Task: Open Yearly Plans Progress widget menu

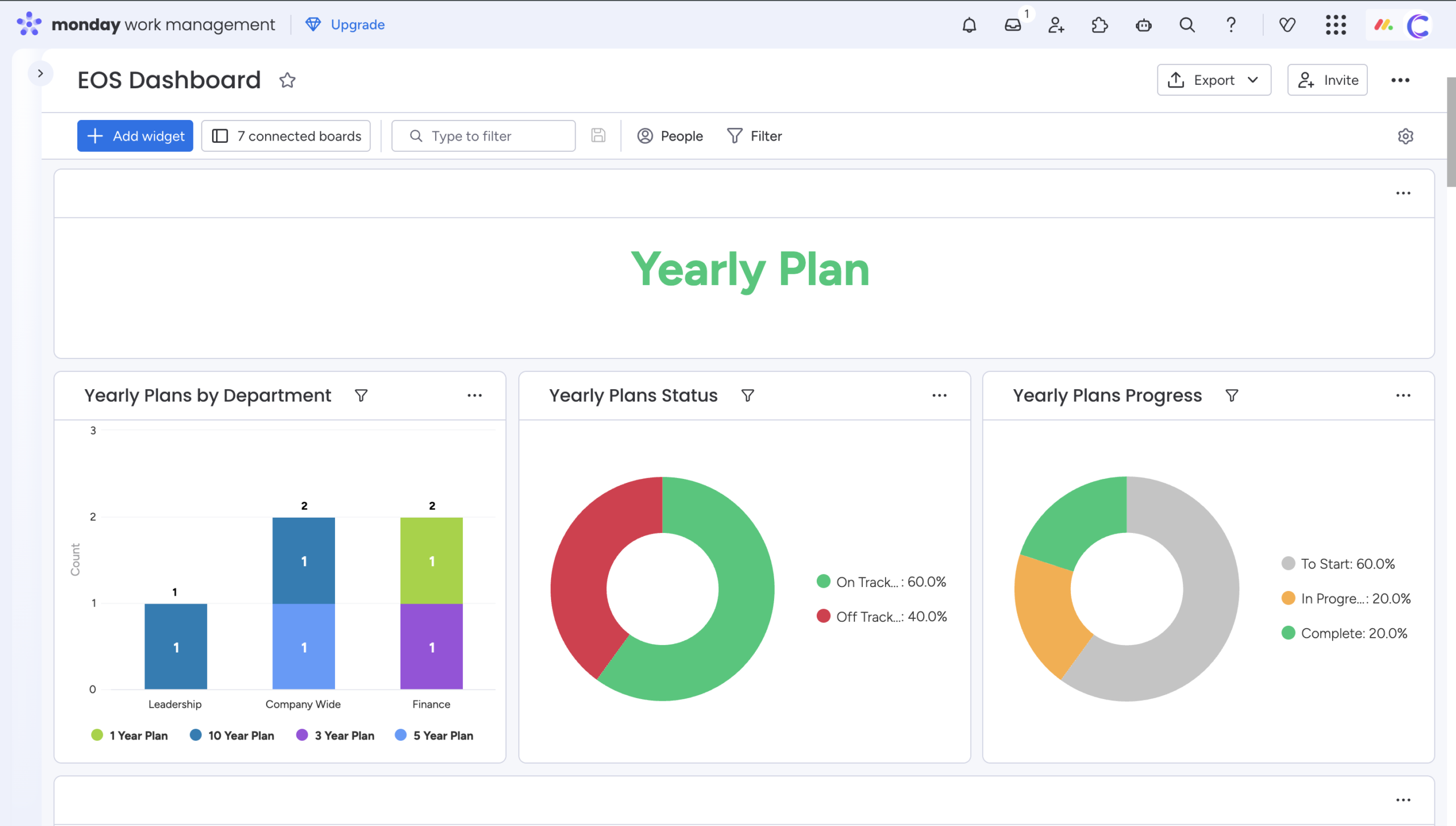Action: coord(1403,395)
